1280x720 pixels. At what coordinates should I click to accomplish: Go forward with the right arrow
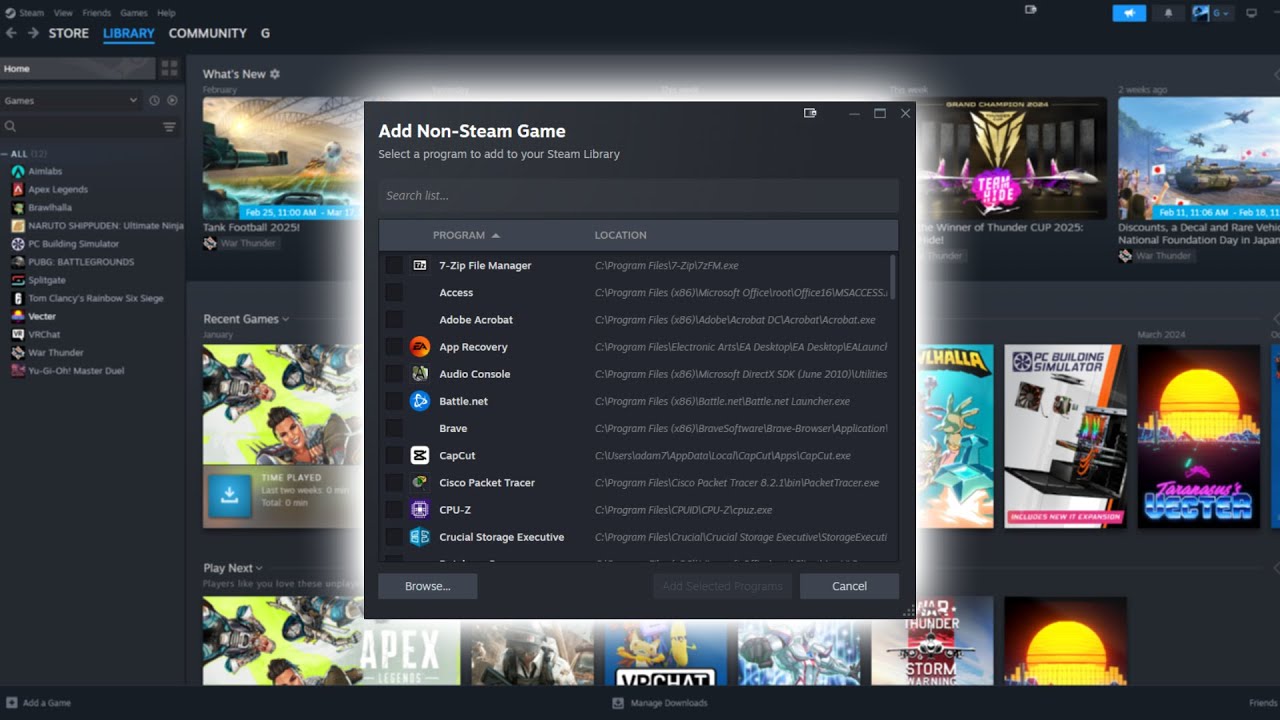point(33,33)
